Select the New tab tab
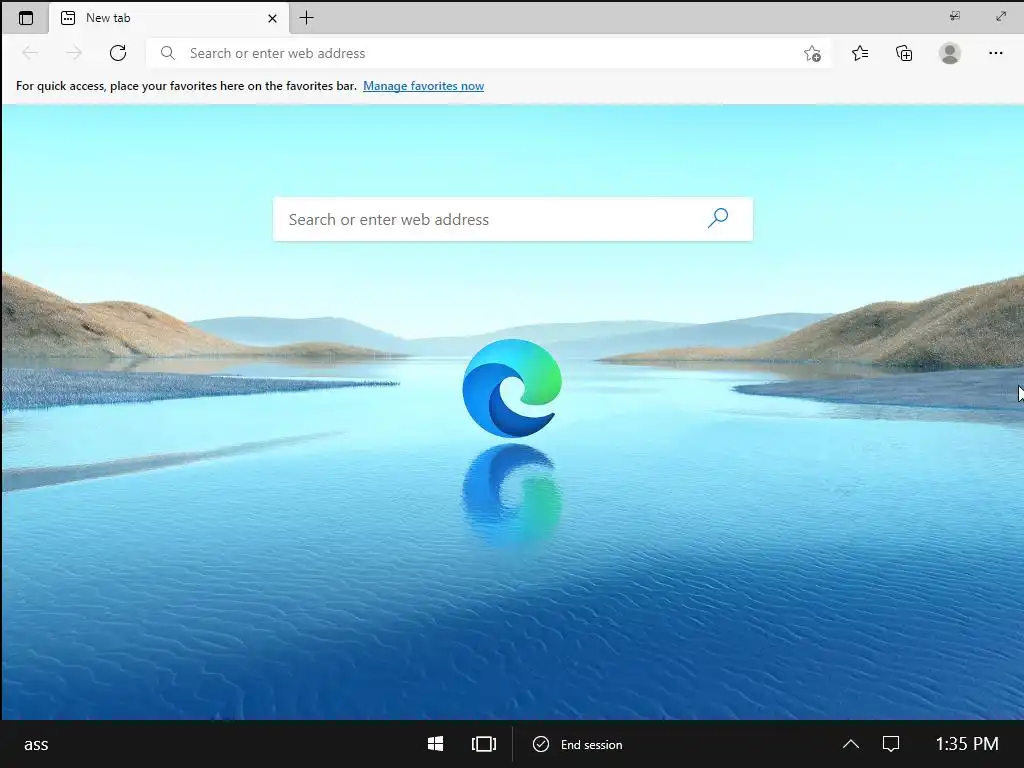Screen dimensions: 1024x768 168,18
